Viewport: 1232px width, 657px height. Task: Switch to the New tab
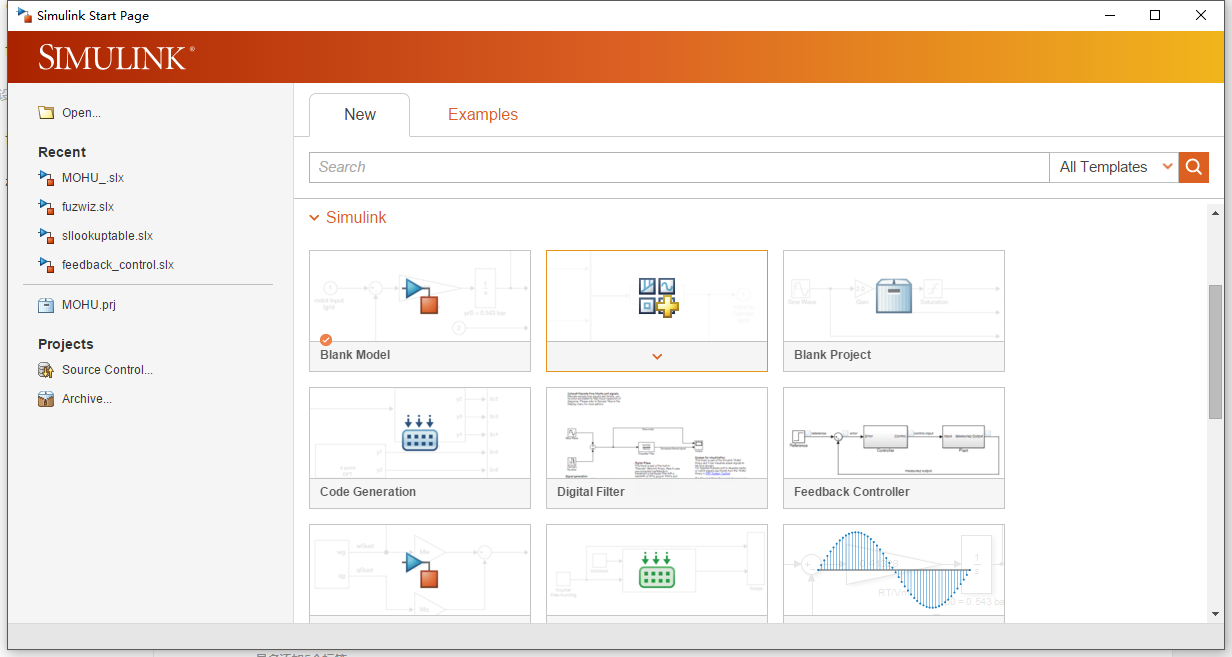pos(360,115)
